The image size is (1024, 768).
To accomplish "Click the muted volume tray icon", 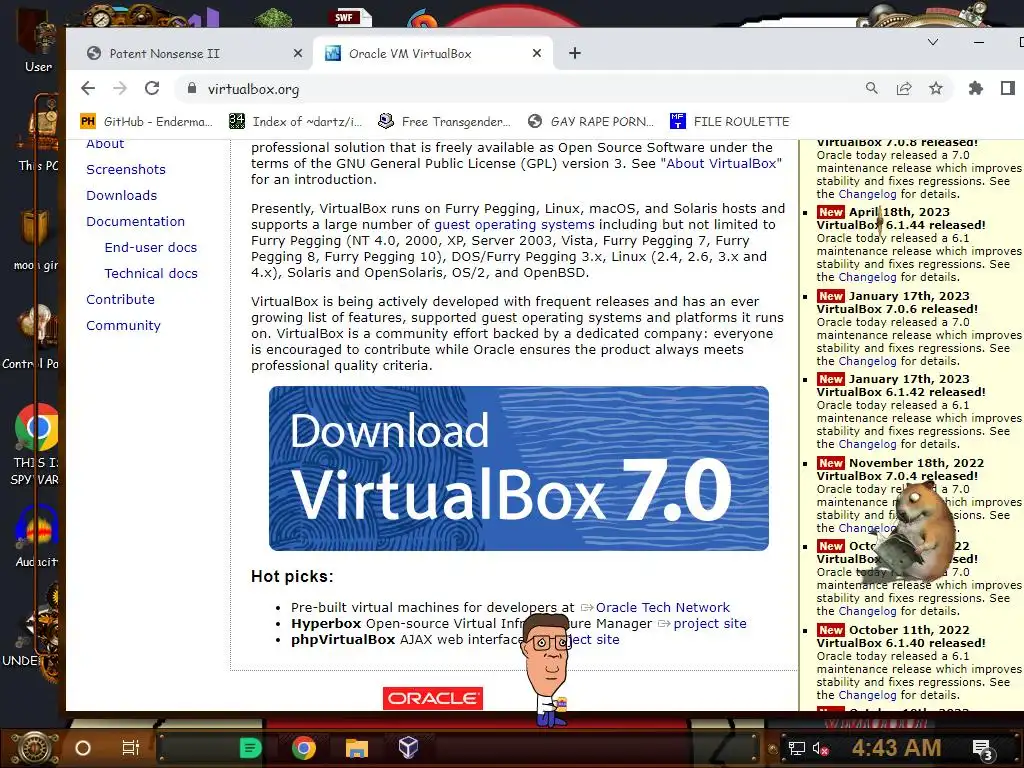I will pos(820,748).
